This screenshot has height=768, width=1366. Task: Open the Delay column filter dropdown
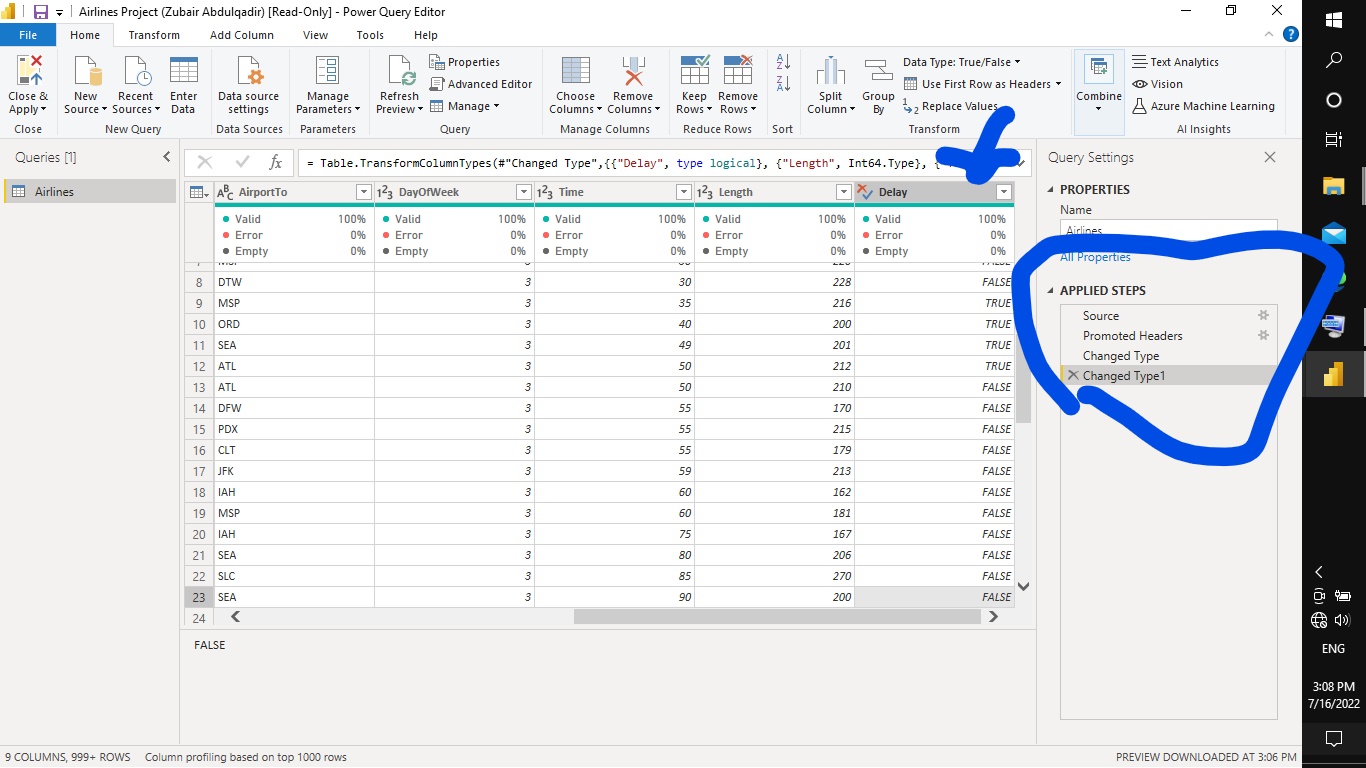1004,191
